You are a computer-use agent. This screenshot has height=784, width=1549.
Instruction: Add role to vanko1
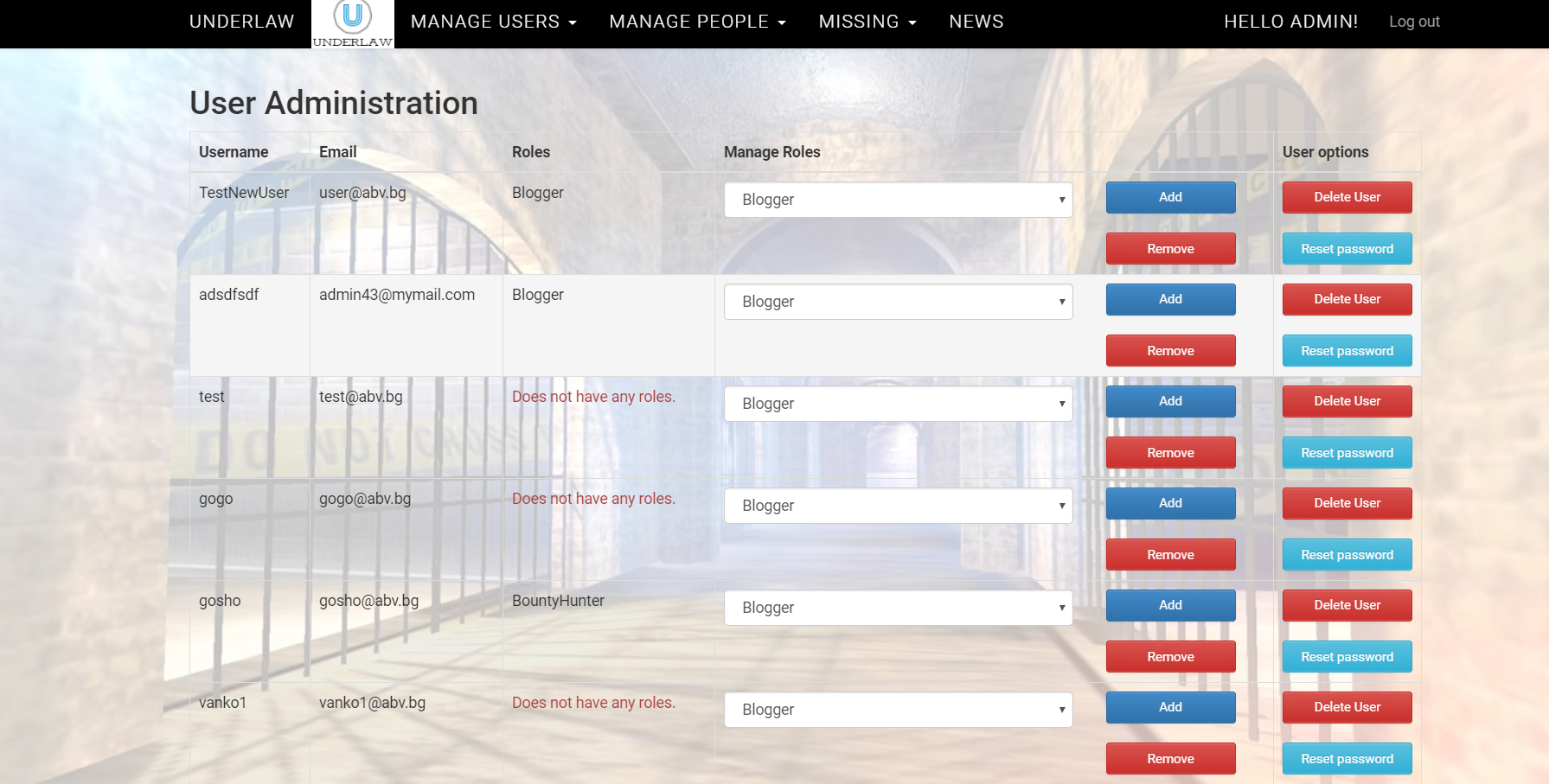(x=1170, y=707)
